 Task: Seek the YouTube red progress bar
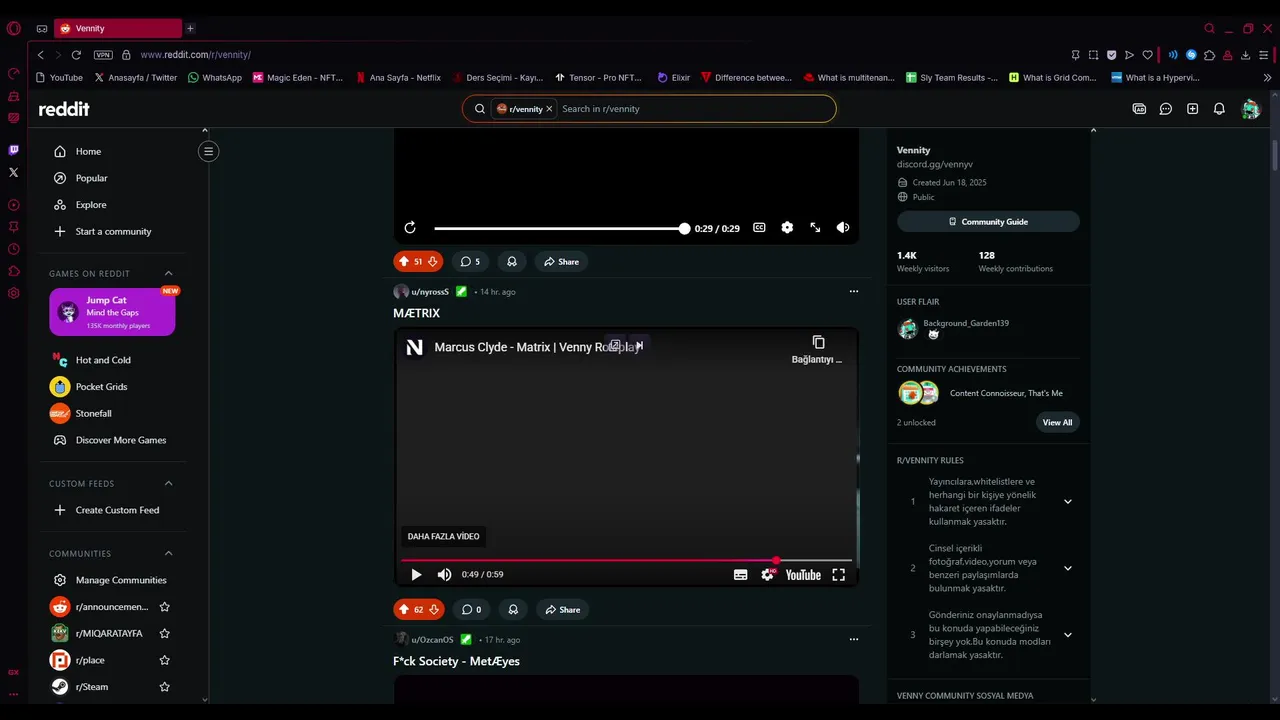[626, 560]
